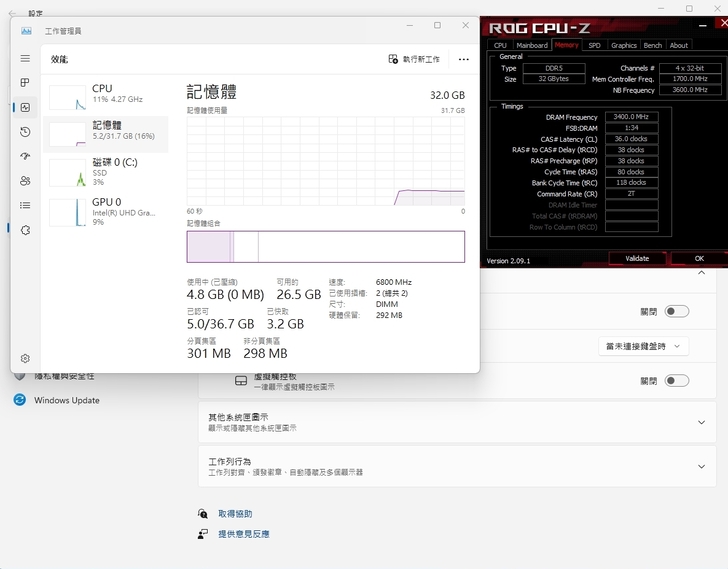The image size is (728, 569).
Task: Open the Get help link
Action: [x=235, y=514]
